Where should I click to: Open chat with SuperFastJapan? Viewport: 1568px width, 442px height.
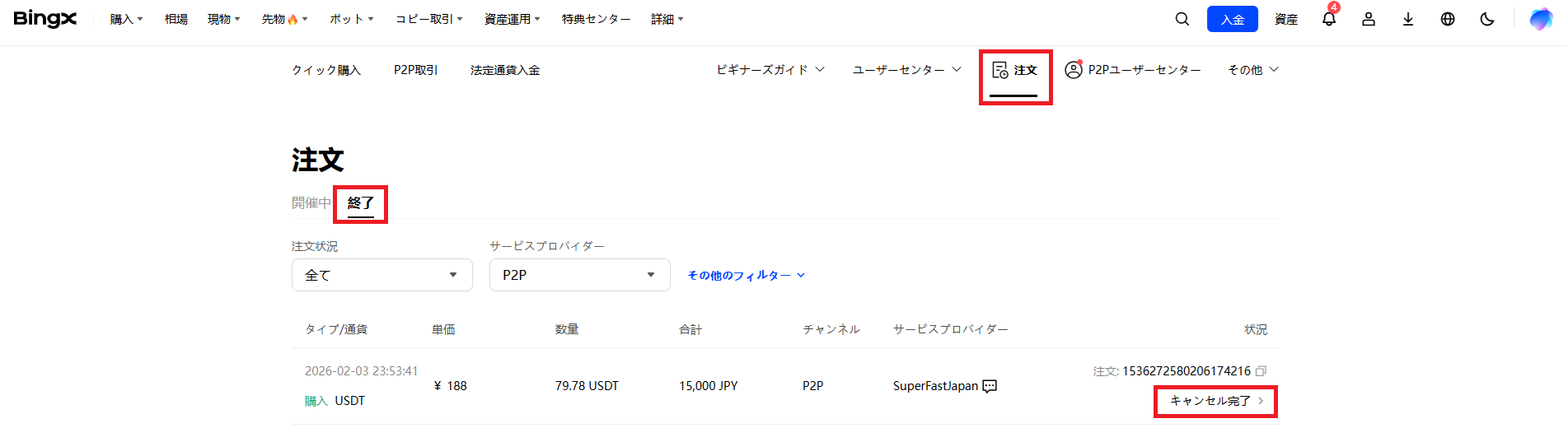[990, 386]
